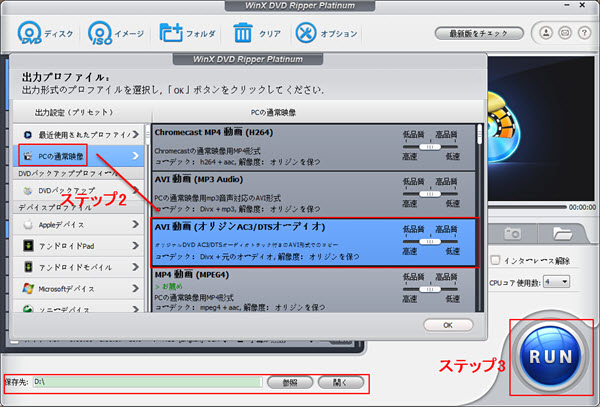The width and height of the screenshot is (600, 407).
Task: Click the Android Pad icon
Action: point(28,246)
